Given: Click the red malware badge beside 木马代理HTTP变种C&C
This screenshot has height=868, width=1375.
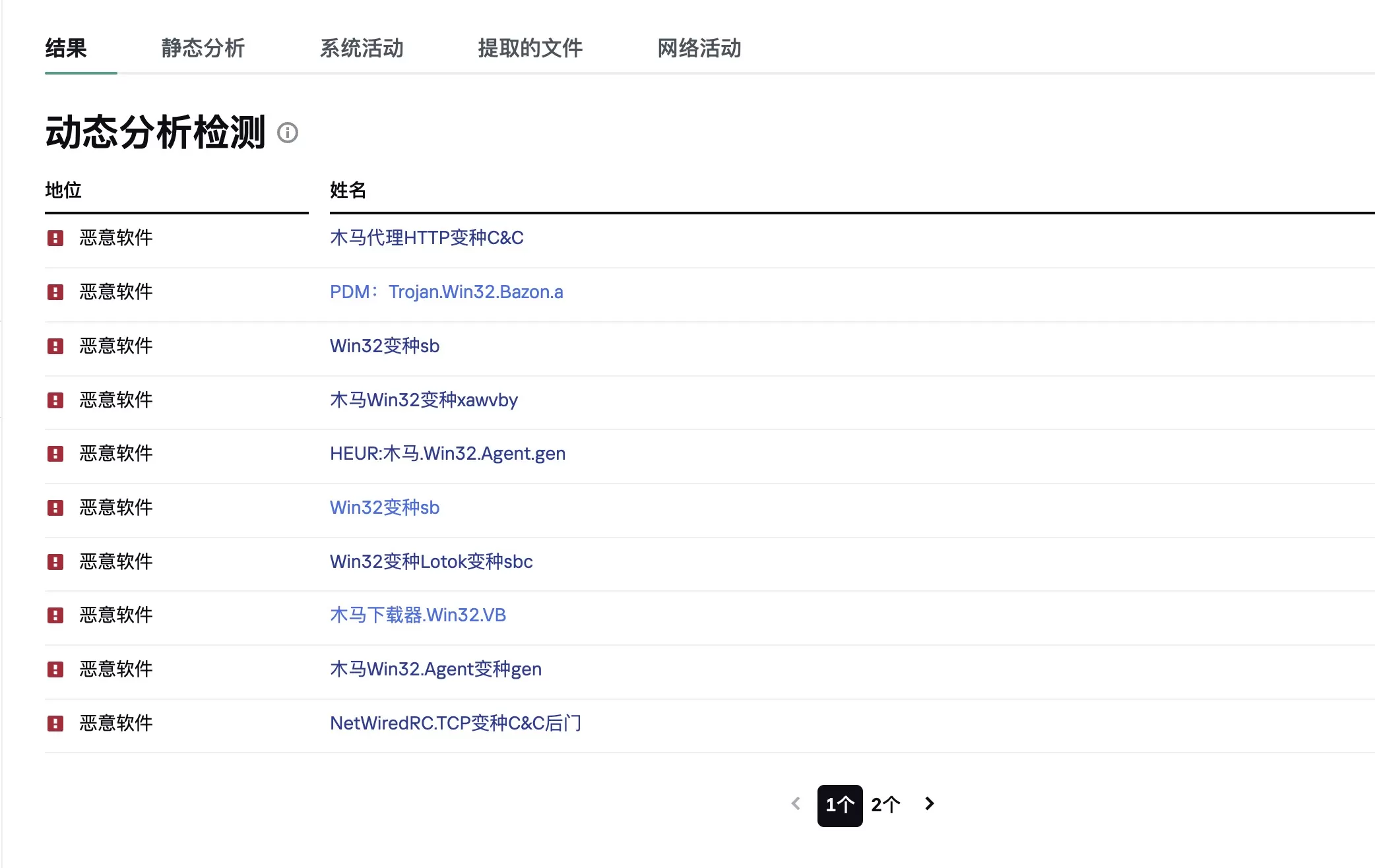Looking at the screenshot, I should (x=55, y=237).
